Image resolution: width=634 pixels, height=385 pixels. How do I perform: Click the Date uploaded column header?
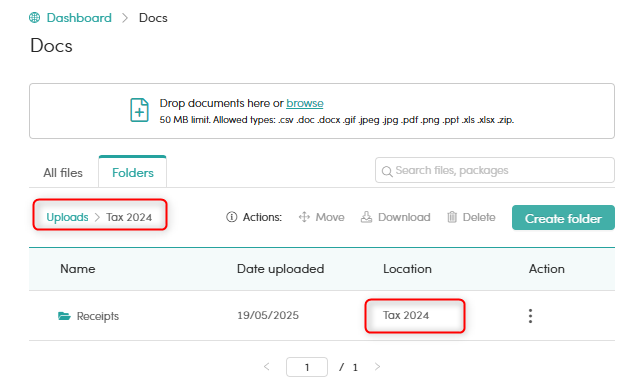pyautogui.click(x=280, y=269)
